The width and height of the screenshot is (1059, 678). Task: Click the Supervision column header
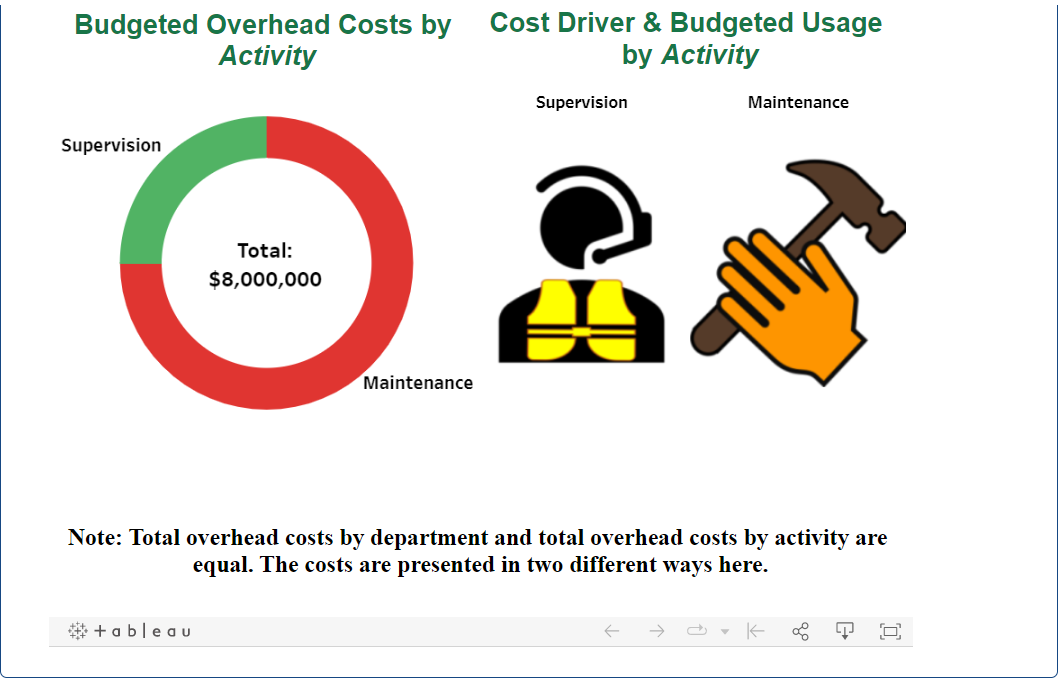click(581, 102)
